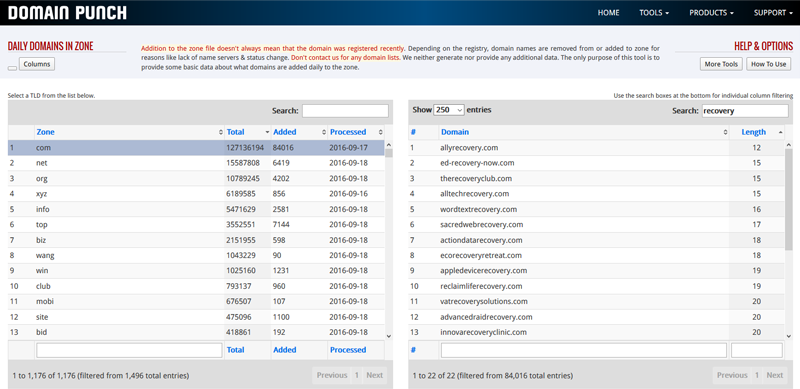Click the ed-recovery-now.com domain
Image resolution: width=800 pixels, height=389 pixels.
pyautogui.click(x=477, y=163)
